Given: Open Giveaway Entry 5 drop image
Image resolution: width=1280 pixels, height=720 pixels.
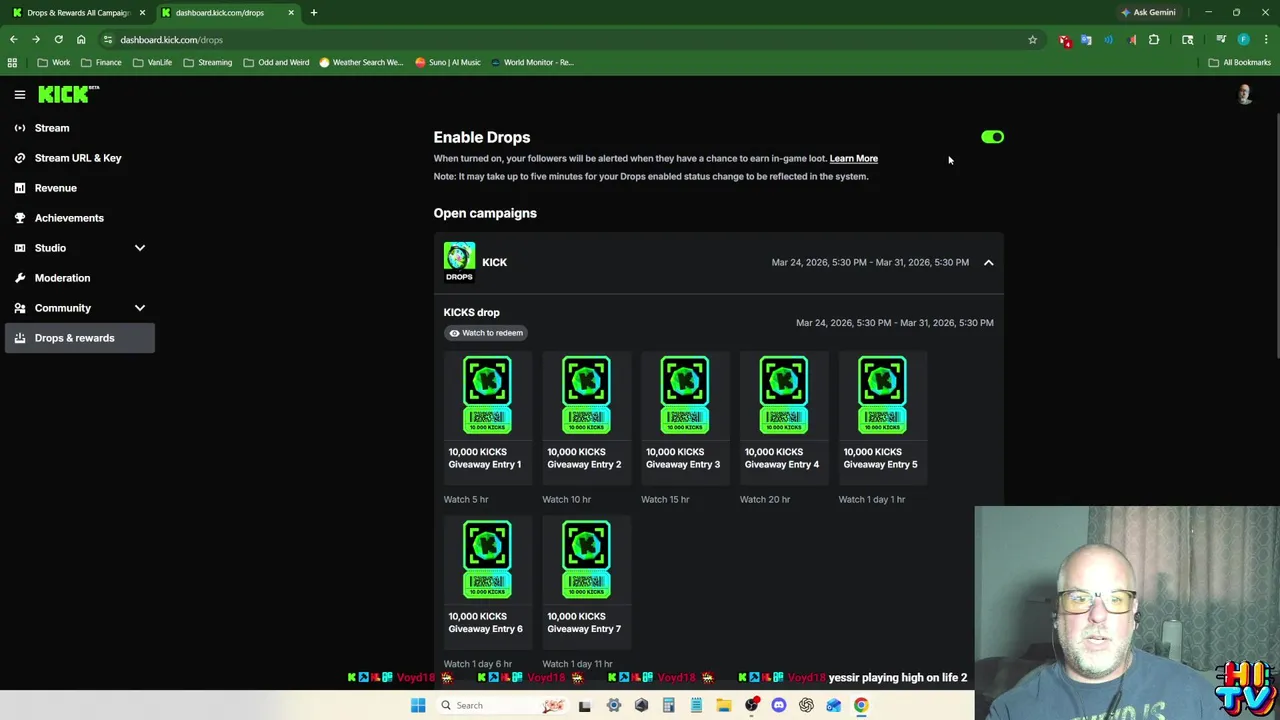Looking at the screenshot, I should click(882, 395).
